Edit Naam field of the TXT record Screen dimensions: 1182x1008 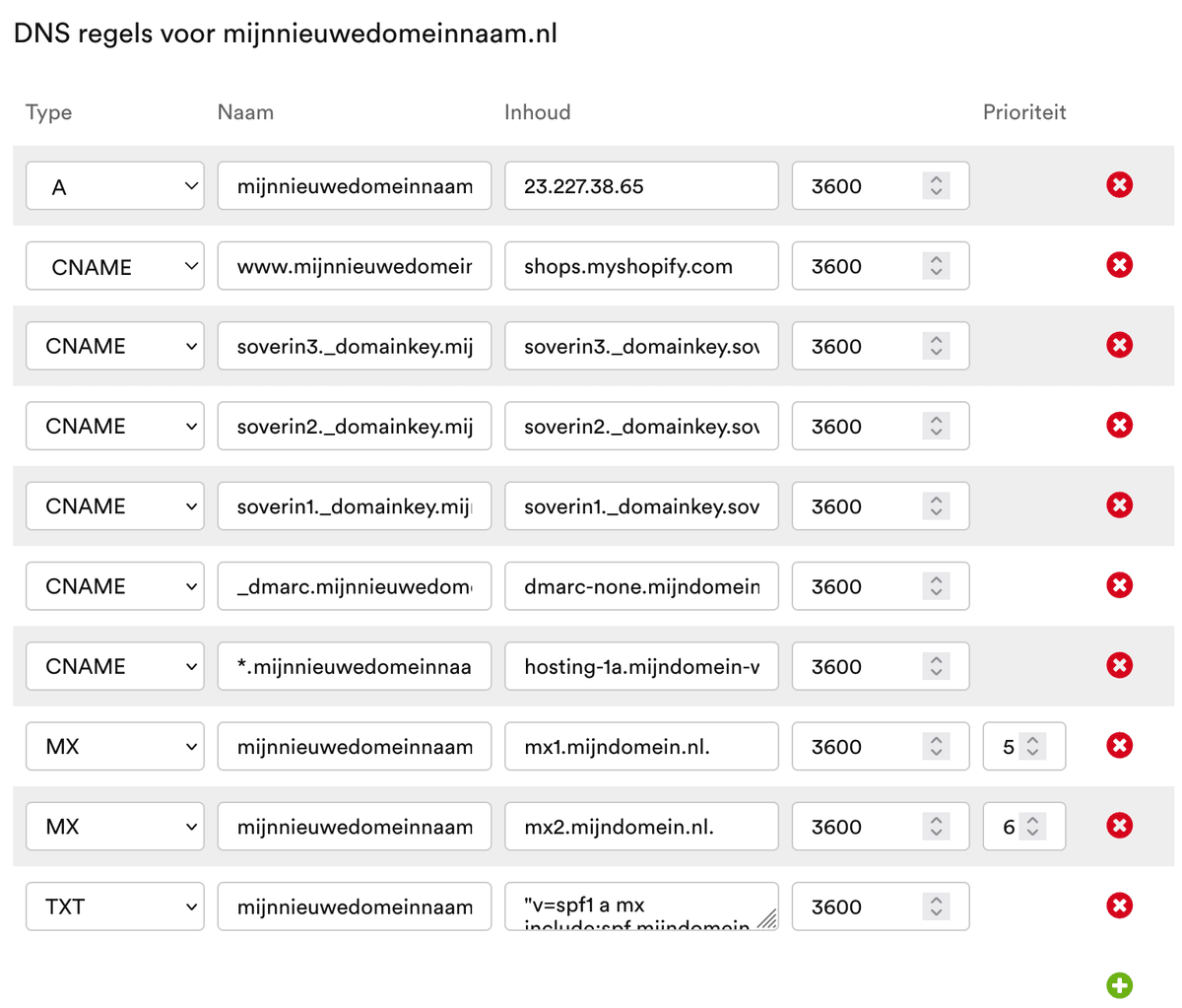(x=355, y=907)
